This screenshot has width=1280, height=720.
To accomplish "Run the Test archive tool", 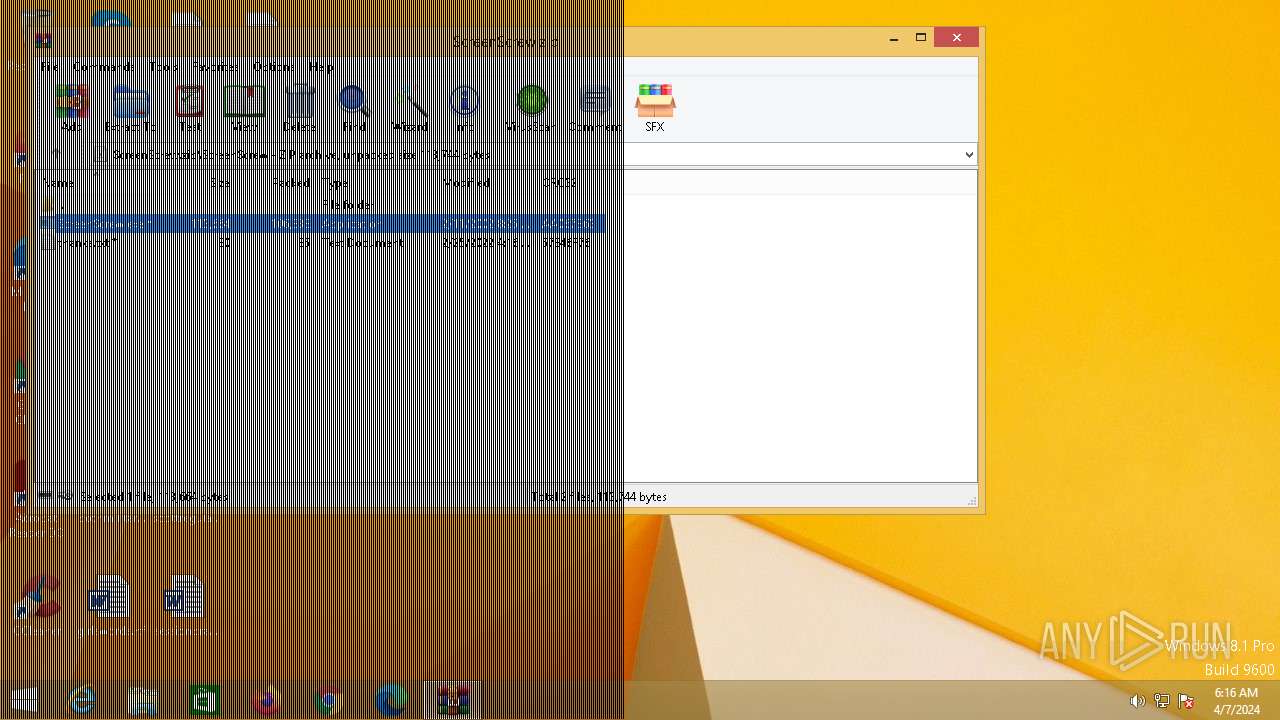I will click(189, 108).
